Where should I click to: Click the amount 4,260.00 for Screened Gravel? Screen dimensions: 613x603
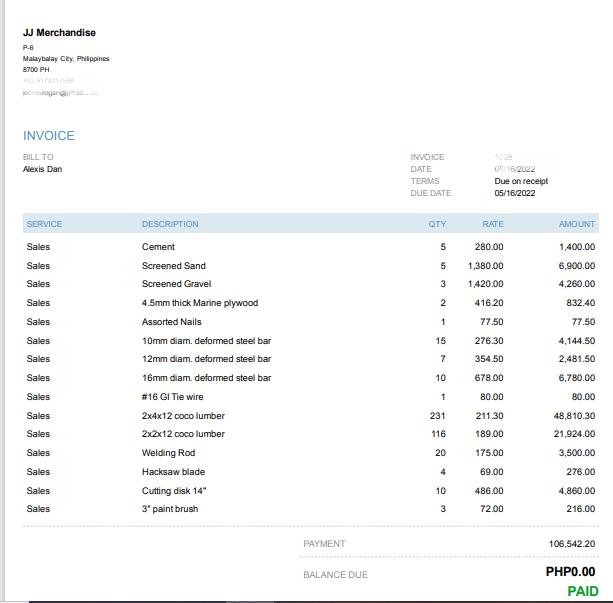(x=577, y=284)
